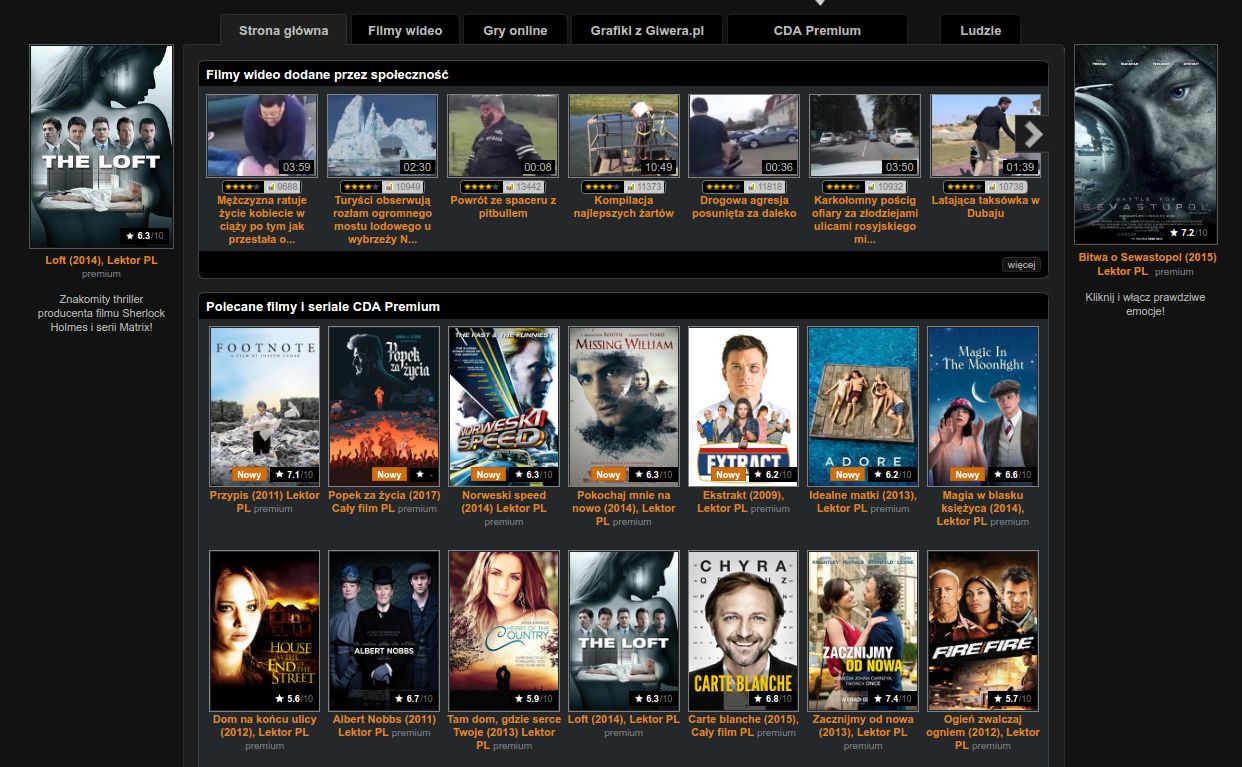This screenshot has height=767, width=1242.
Task: Click the Mężczyzna ratuje życie kobiecie title link
Action: pos(261,220)
